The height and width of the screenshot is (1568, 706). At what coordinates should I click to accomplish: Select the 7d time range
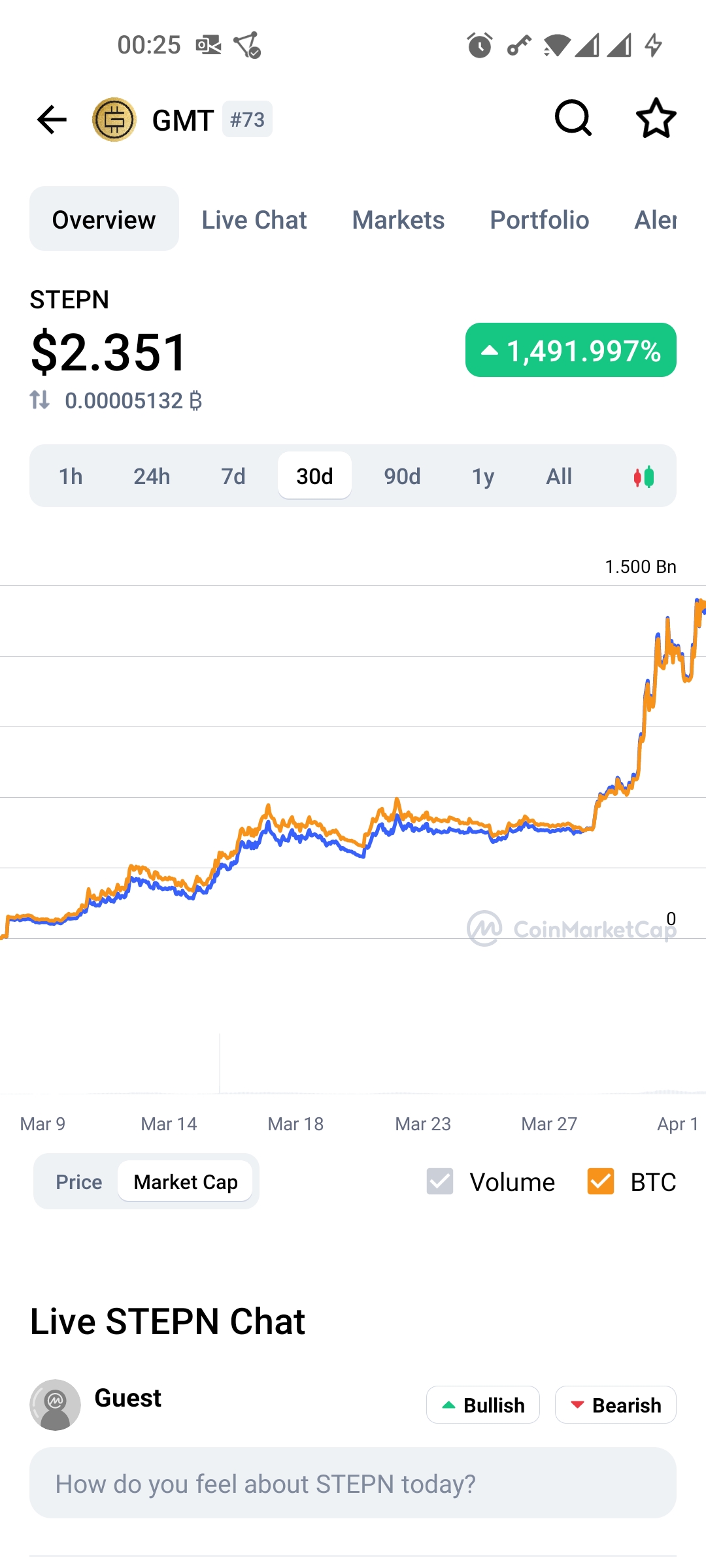pos(233,476)
